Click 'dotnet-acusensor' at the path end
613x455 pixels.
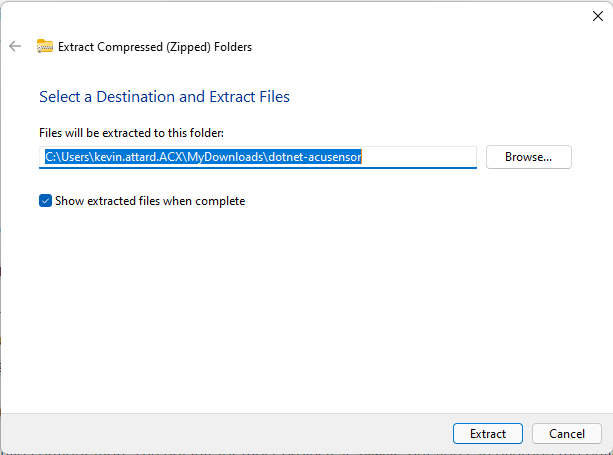[315, 157]
